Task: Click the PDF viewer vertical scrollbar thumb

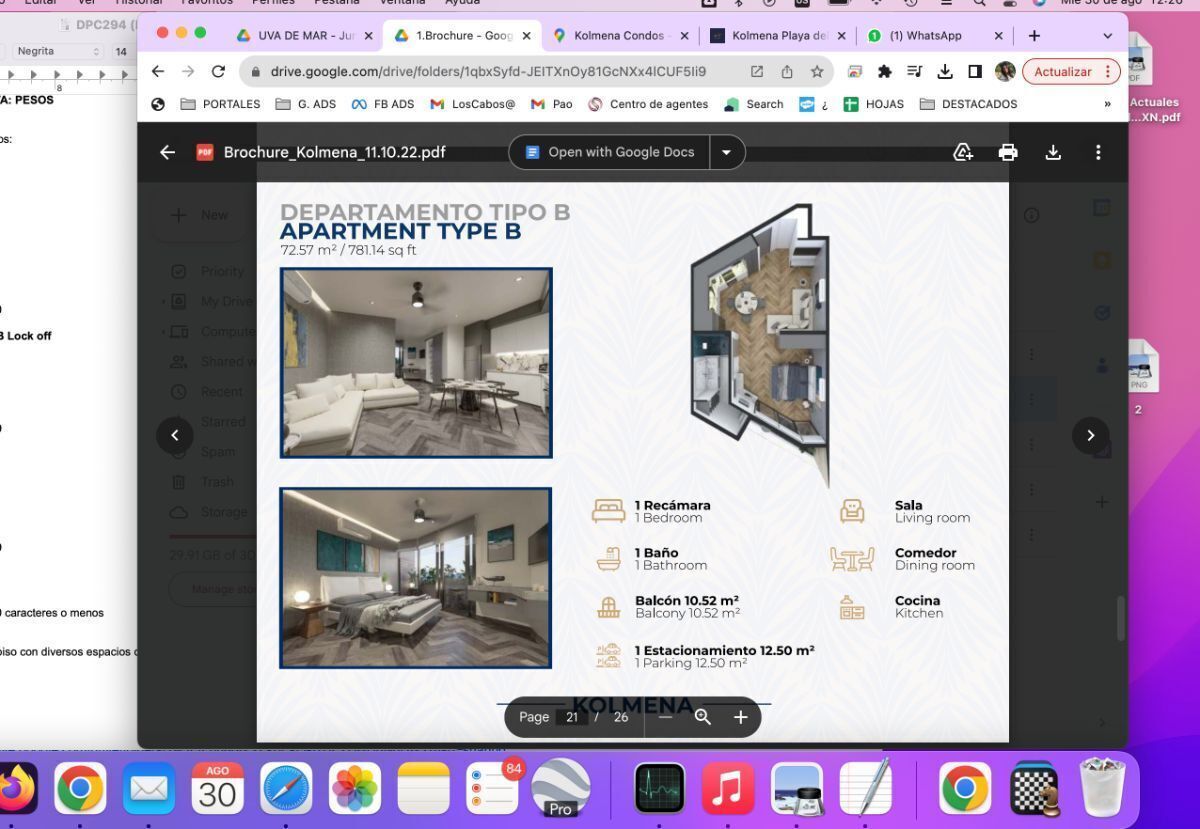Action: 1120,618
